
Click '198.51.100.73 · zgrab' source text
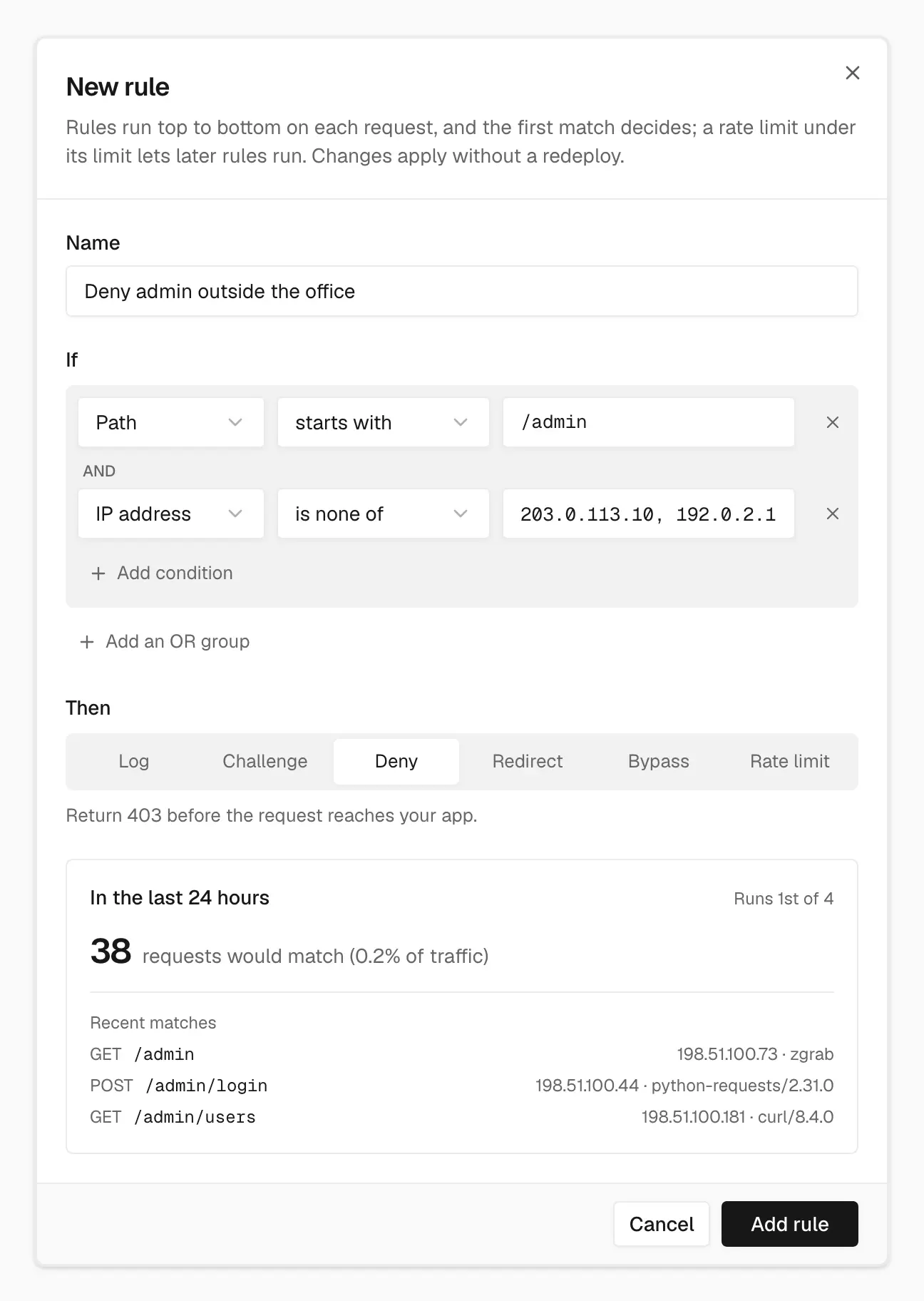756,1054
